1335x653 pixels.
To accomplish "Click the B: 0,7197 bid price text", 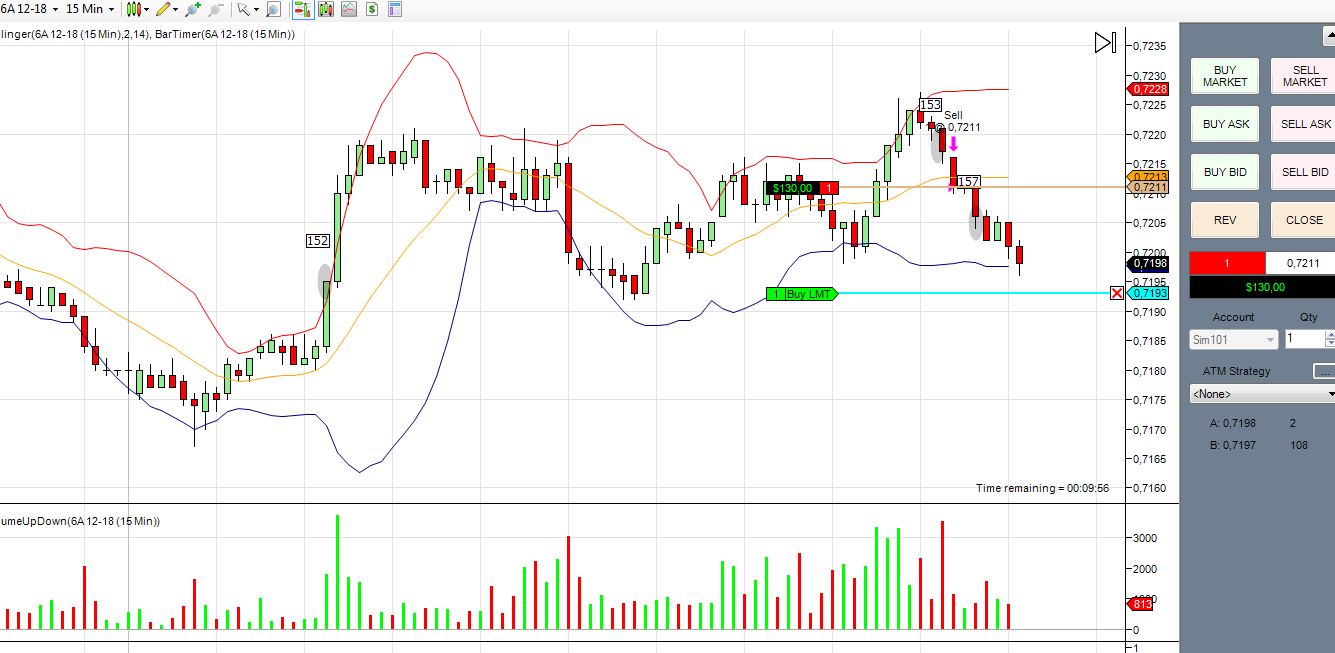I will [x=1232, y=445].
